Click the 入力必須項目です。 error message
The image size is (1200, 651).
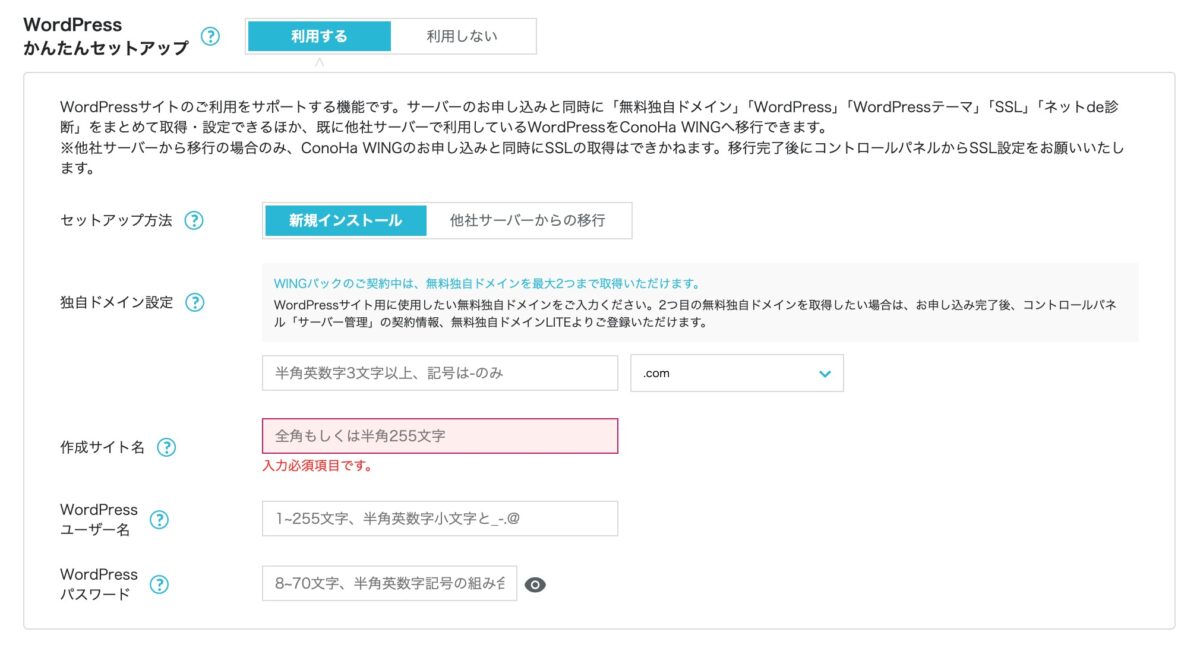pos(318,466)
